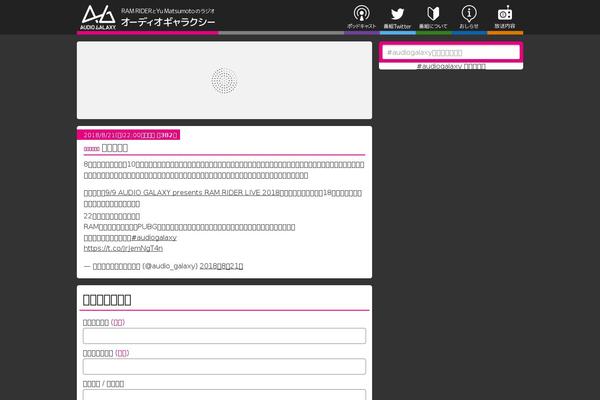600x400 pixels.
Task: Open the 番組Twitter bird icon
Action: click(397, 17)
